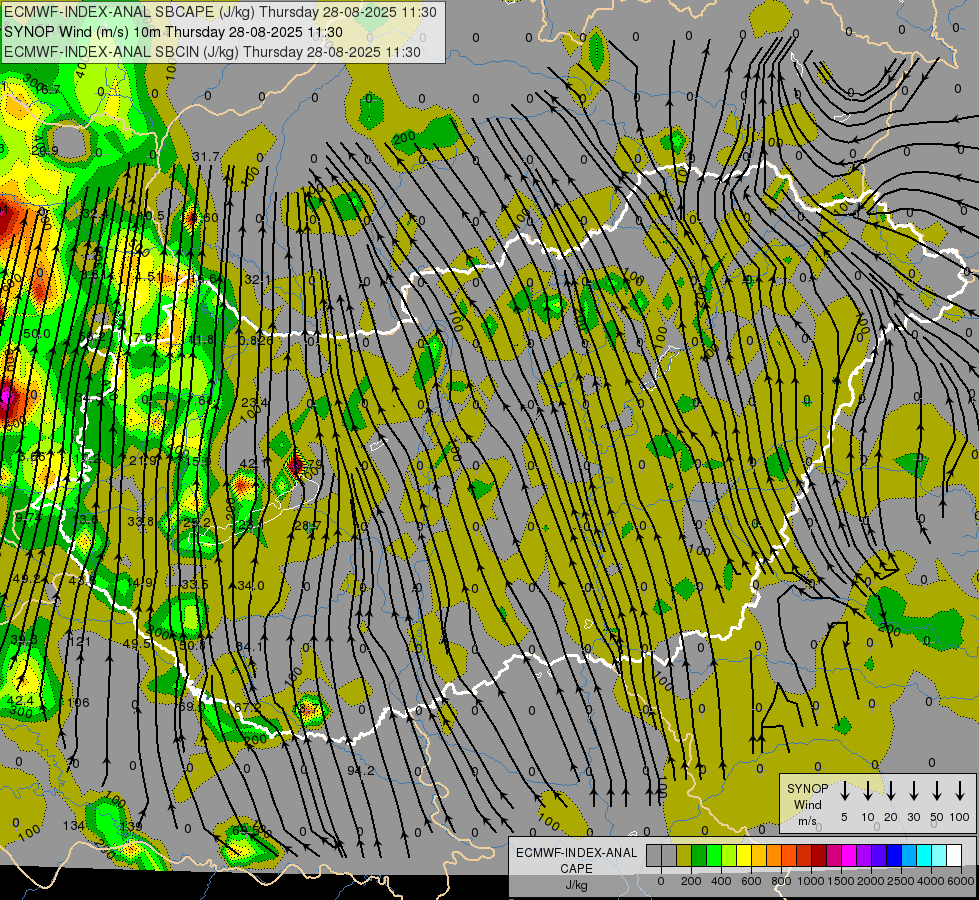The width and height of the screenshot is (979, 900).
Task: Click the '1000' tick label on colour scale
Action: click(x=811, y=881)
